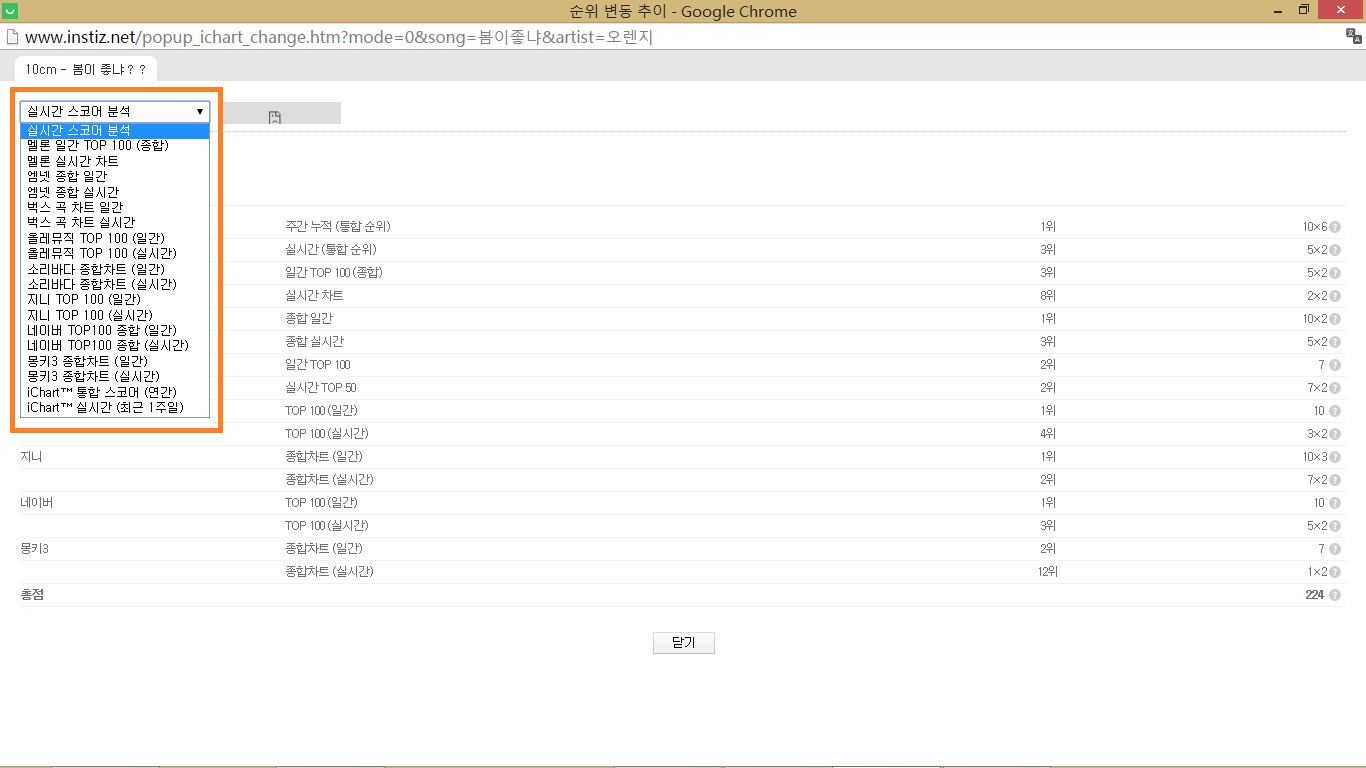Image resolution: width=1366 pixels, height=768 pixels.
Task: Click the 12위 rank cell
Action: (x=1047, y=572)
